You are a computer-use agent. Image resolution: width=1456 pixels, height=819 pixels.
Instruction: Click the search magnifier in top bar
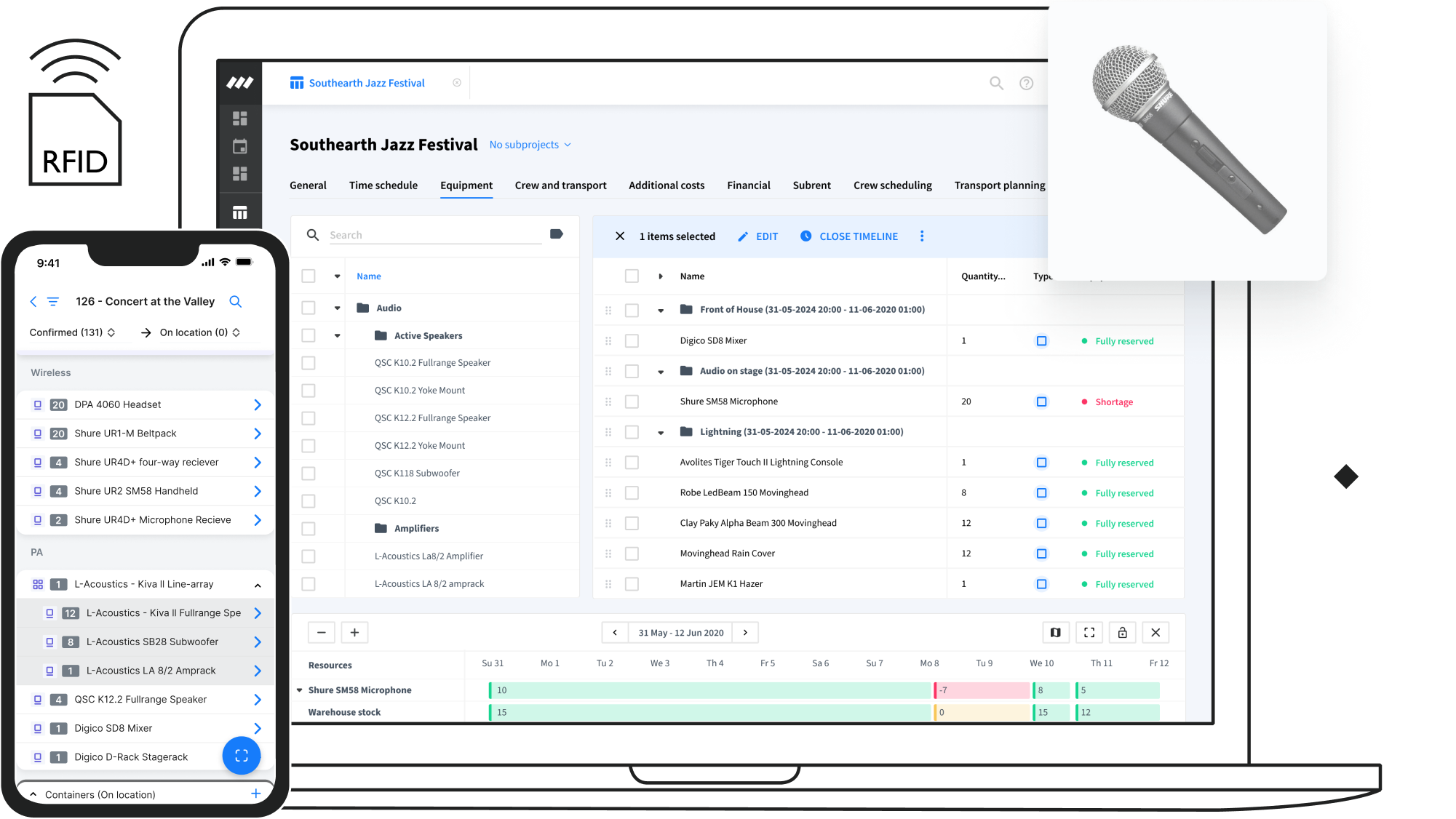996,83
